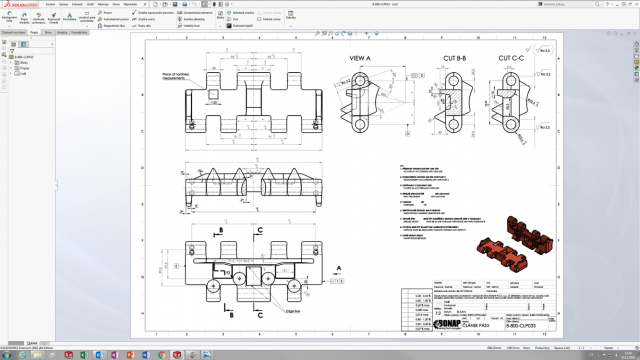The height and width of the screenshot is (360, 640).
Task: Open Excel from the Windows taskbar
Action: point(84,355)
